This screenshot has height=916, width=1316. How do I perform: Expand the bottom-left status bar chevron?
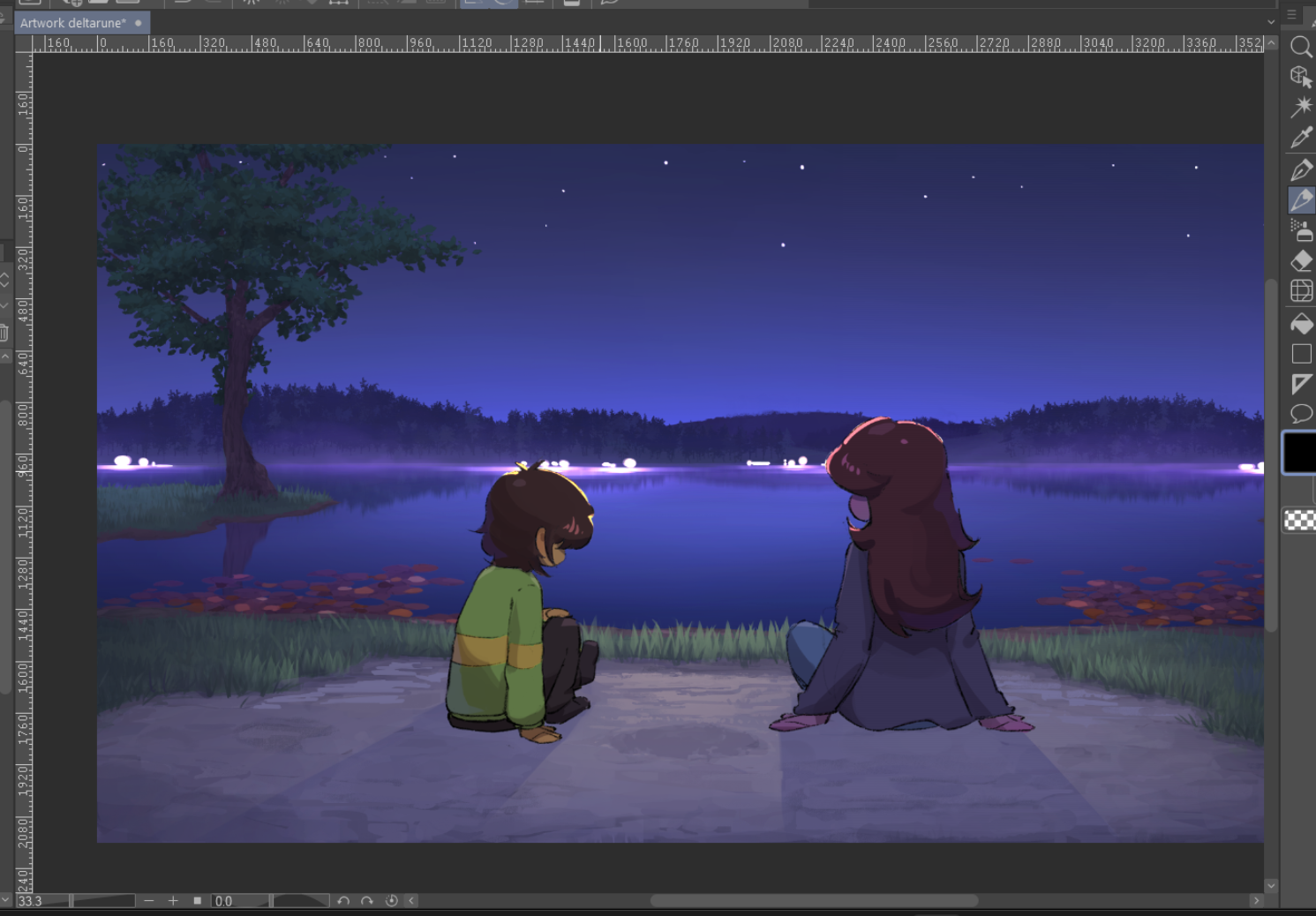6,901
